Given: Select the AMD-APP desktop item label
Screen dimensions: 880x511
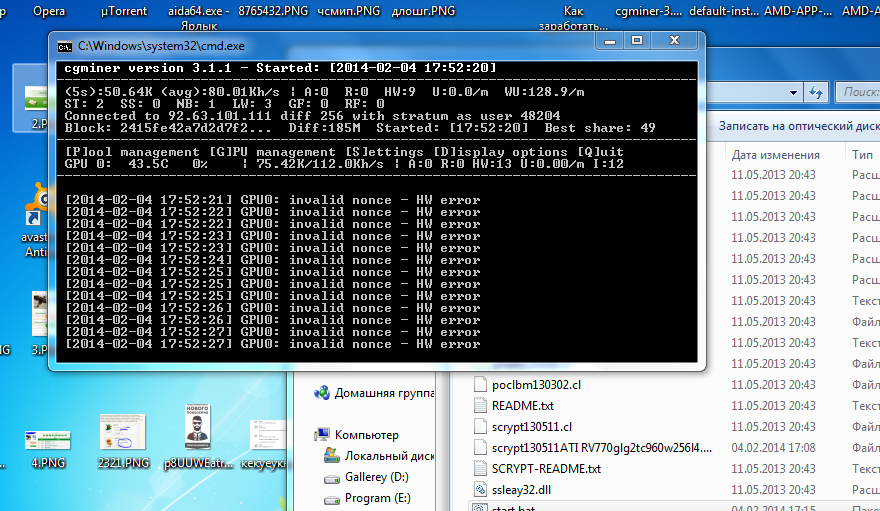Looking at the screenshot, I should click(798, 11).
